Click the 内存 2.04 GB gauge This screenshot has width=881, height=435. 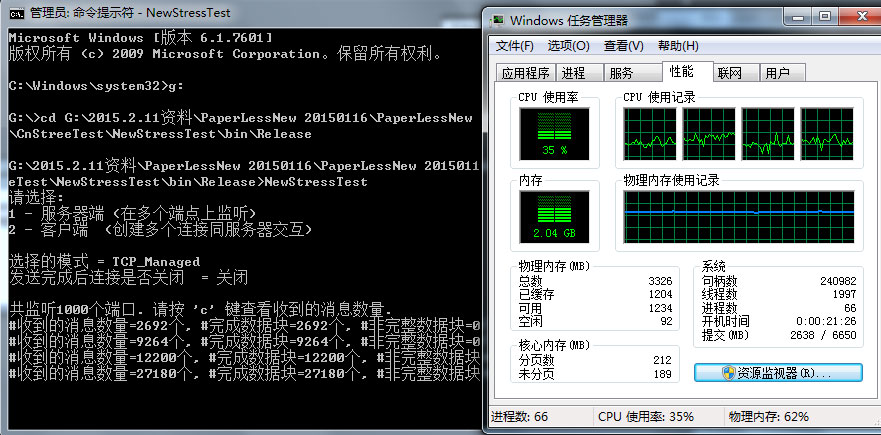click(x=555, y=217)
